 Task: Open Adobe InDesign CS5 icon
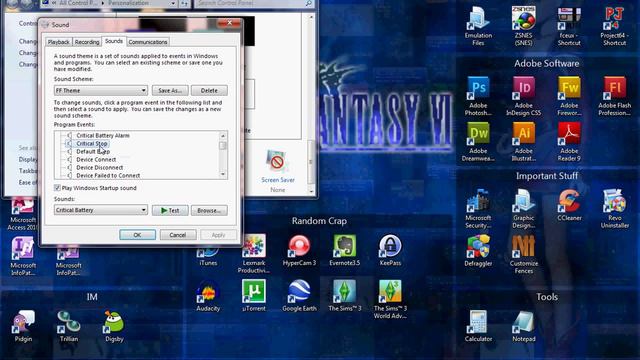coord(523,96)
